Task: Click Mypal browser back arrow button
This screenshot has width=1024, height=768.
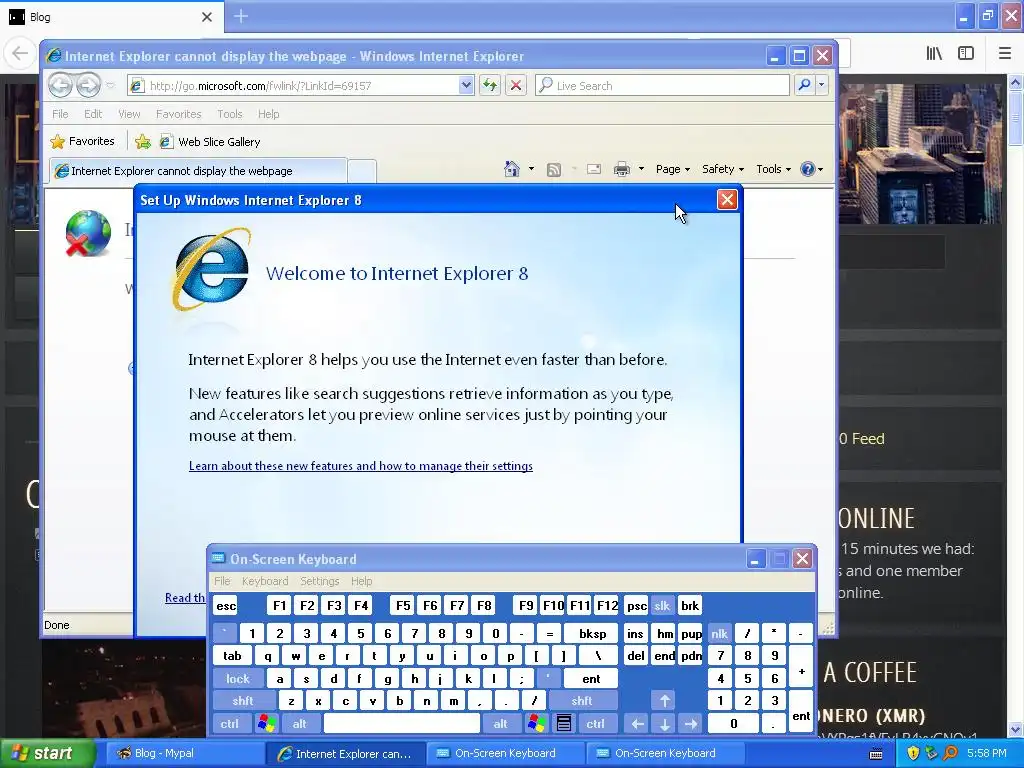Action: 20,53
